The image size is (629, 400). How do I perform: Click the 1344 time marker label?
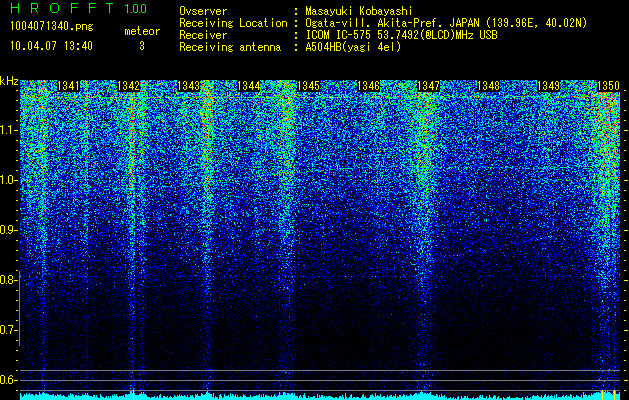pos(248,86)
